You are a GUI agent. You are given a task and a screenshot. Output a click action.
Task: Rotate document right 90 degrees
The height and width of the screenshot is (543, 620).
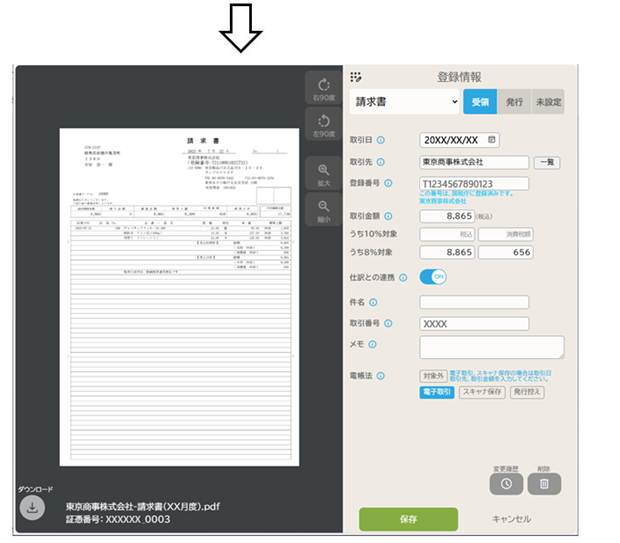click(x=323, y=88)
